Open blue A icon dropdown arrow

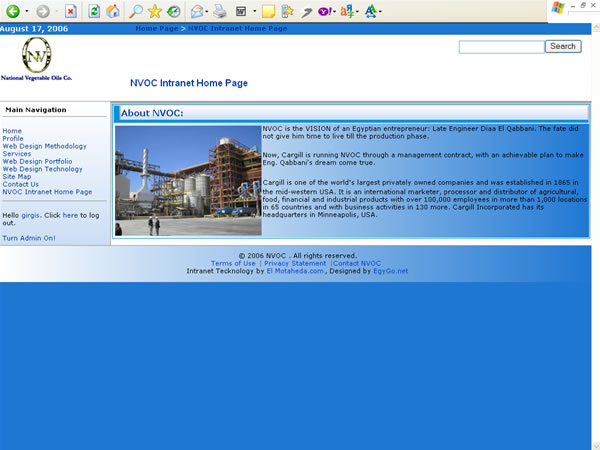click(x=380, y=11)
